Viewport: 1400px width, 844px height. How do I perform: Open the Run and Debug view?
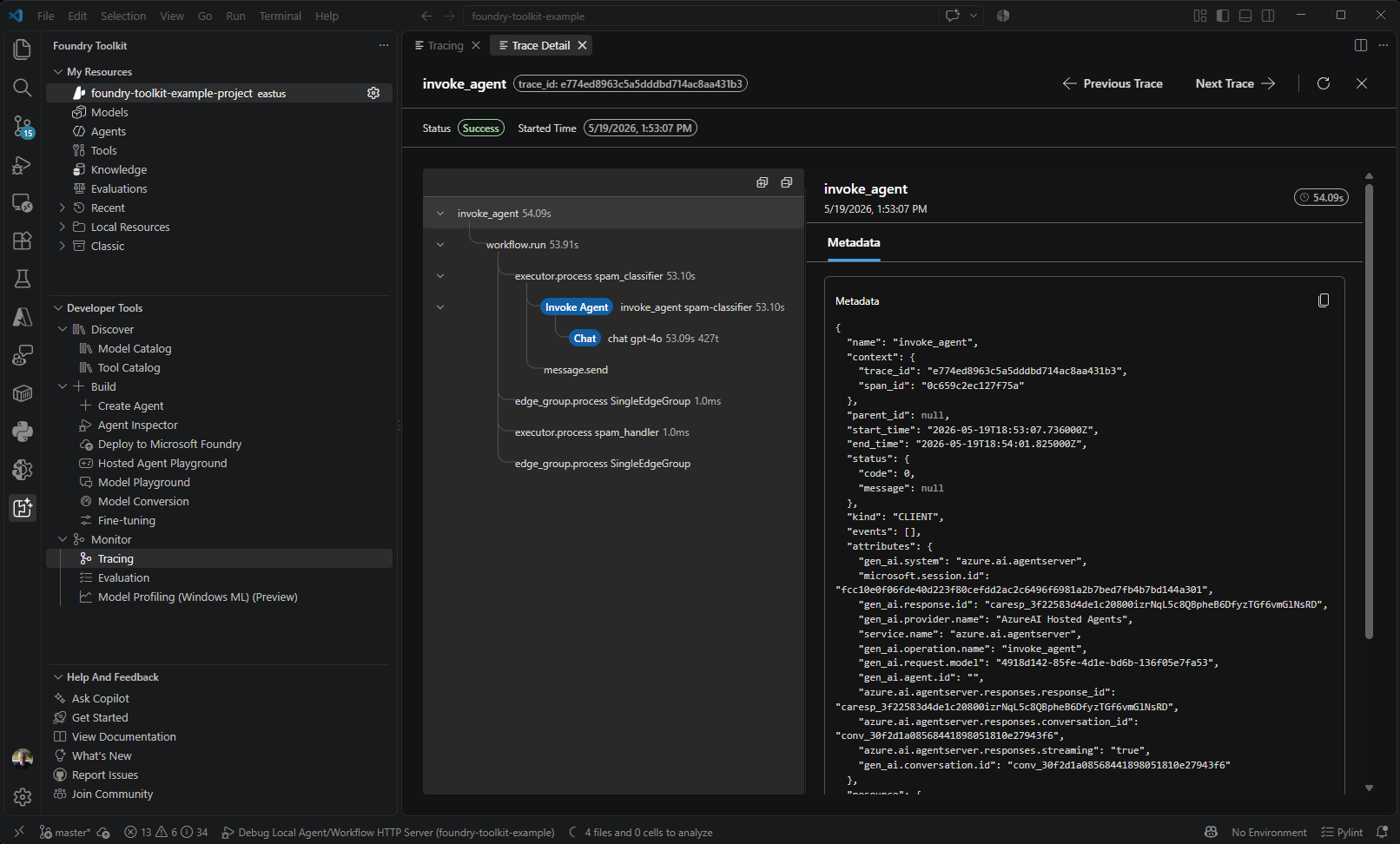coord(23,164)
